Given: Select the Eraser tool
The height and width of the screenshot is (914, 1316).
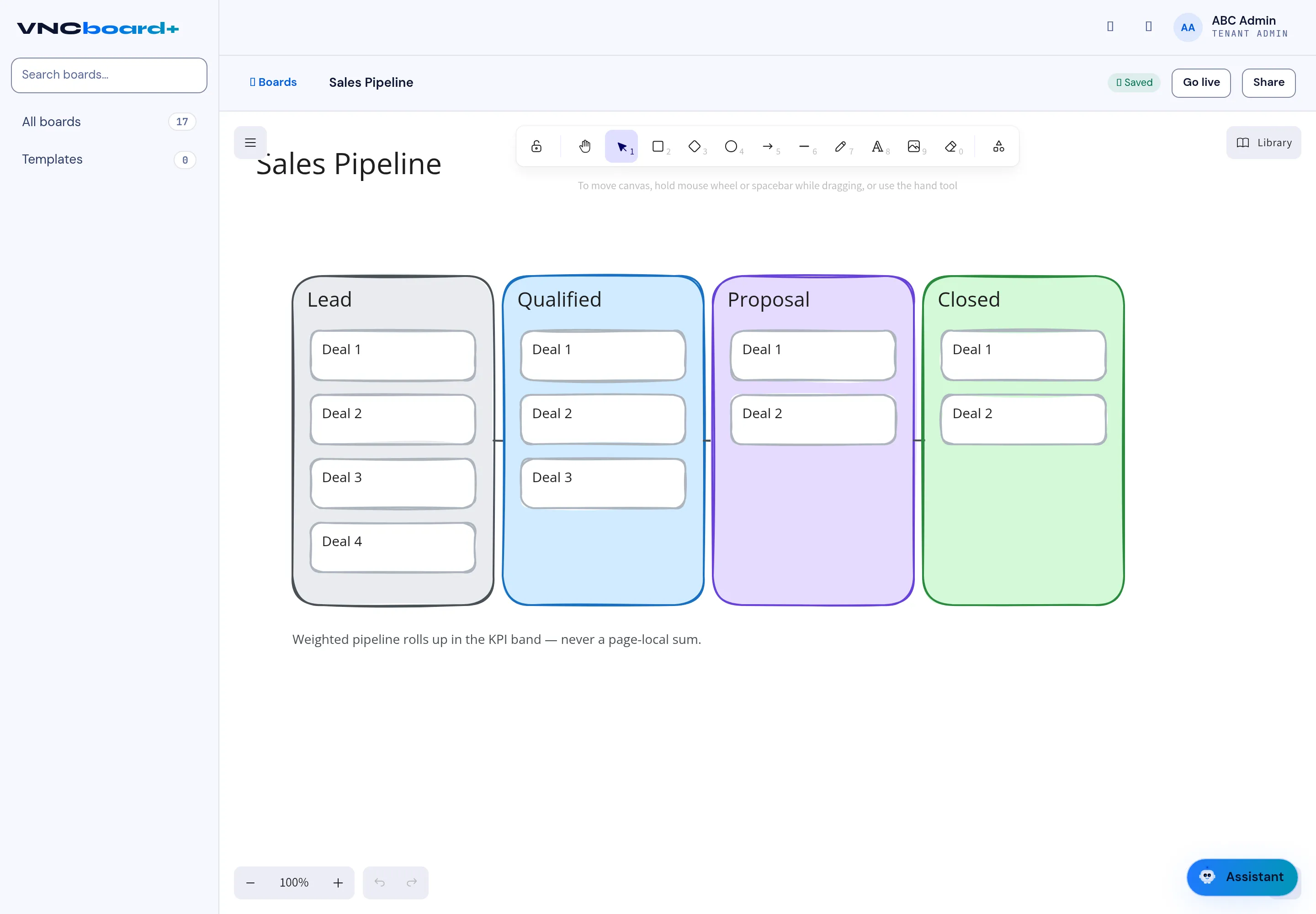Looking at the screenshot, I should (x=950, y=147).
